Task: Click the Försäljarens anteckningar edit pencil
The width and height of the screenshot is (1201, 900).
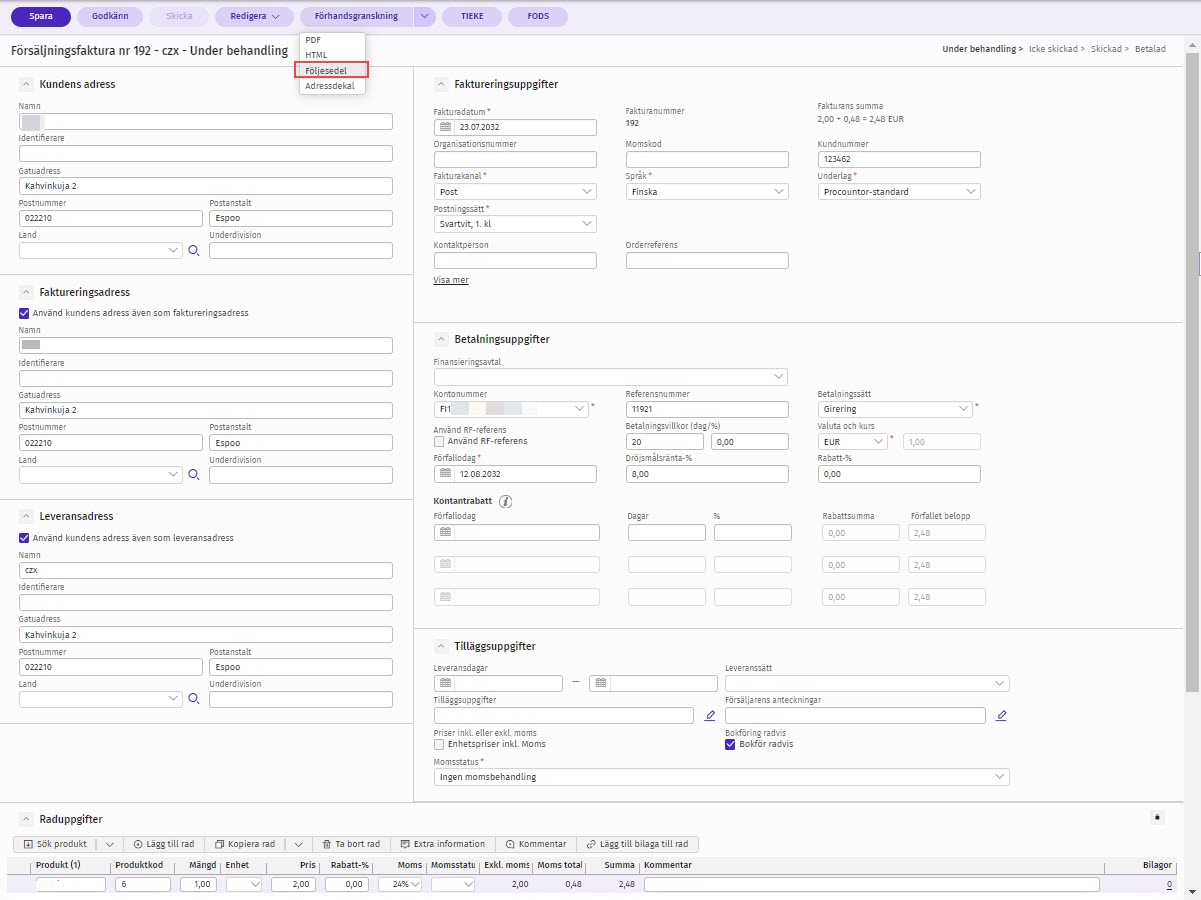Action: pyautogui.click(x=1001, y=716)
